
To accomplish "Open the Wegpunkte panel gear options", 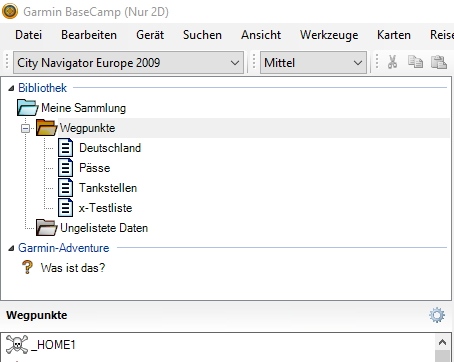I will (437, 315).
